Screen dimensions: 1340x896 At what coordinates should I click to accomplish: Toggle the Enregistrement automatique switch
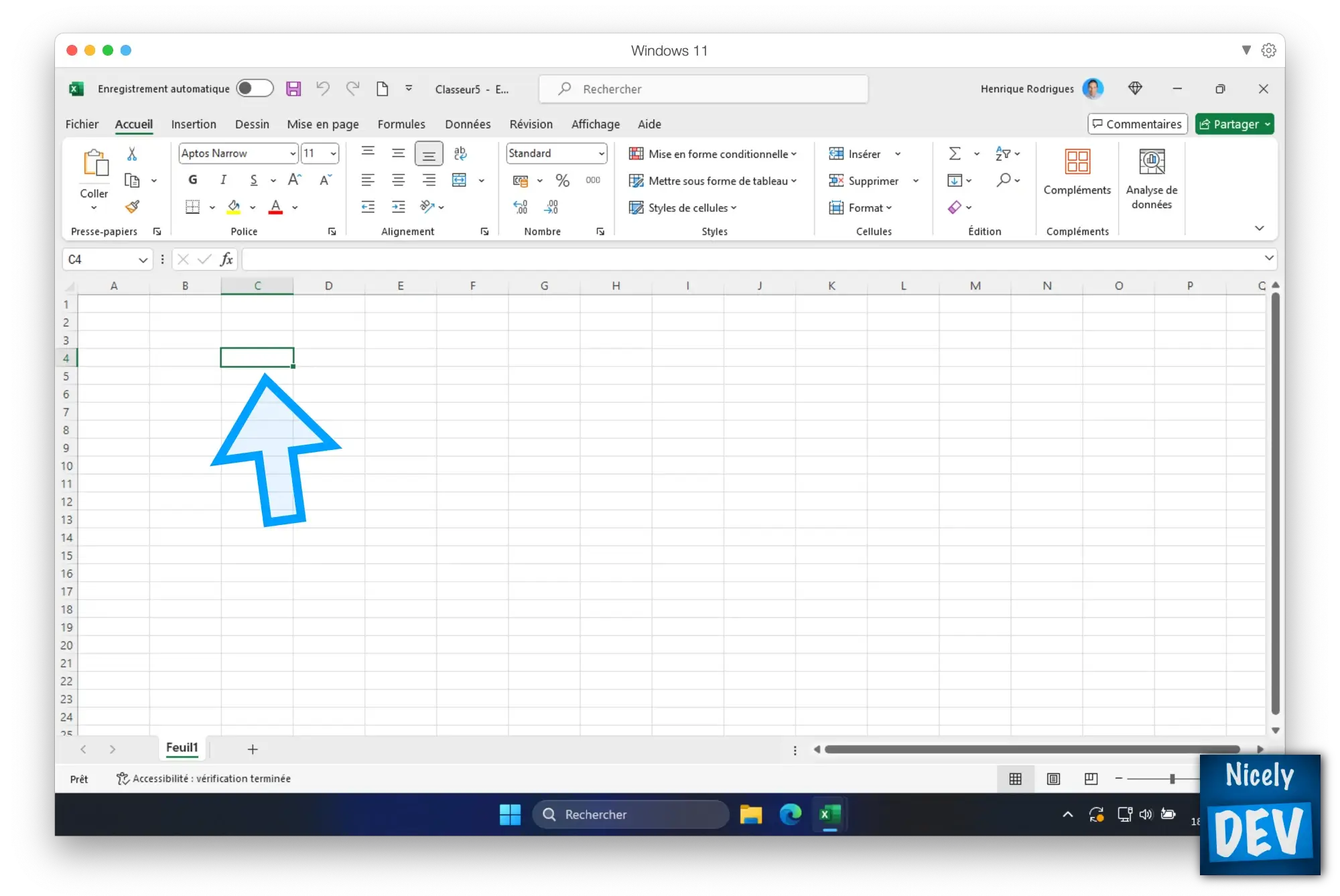click(x=255, y=88)
